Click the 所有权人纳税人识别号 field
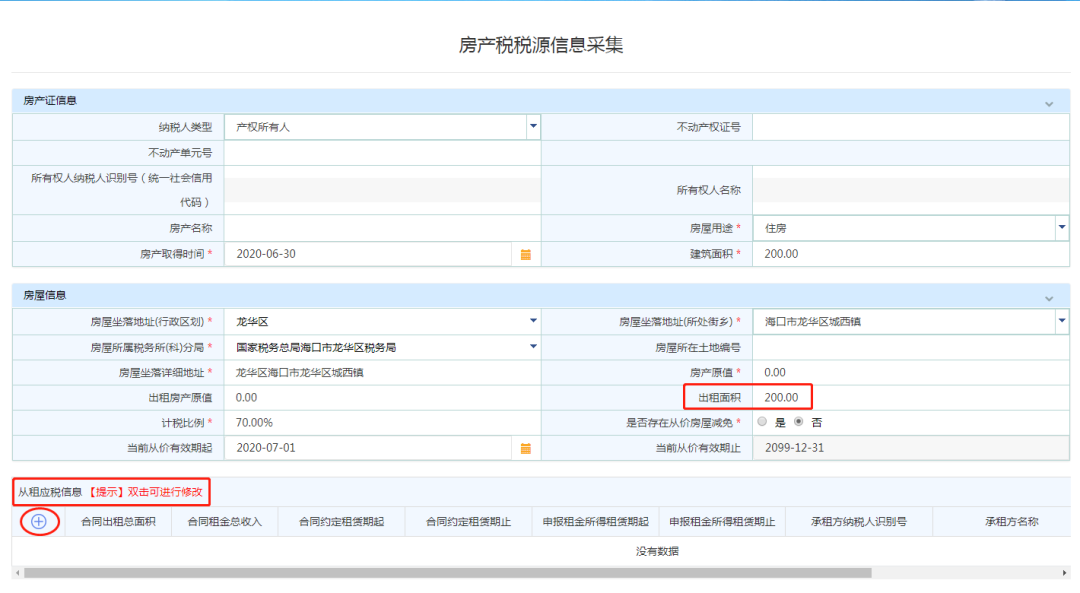The width and height of the screenshot is (1080, 593). pyautogui.click(x=382, y=190)
